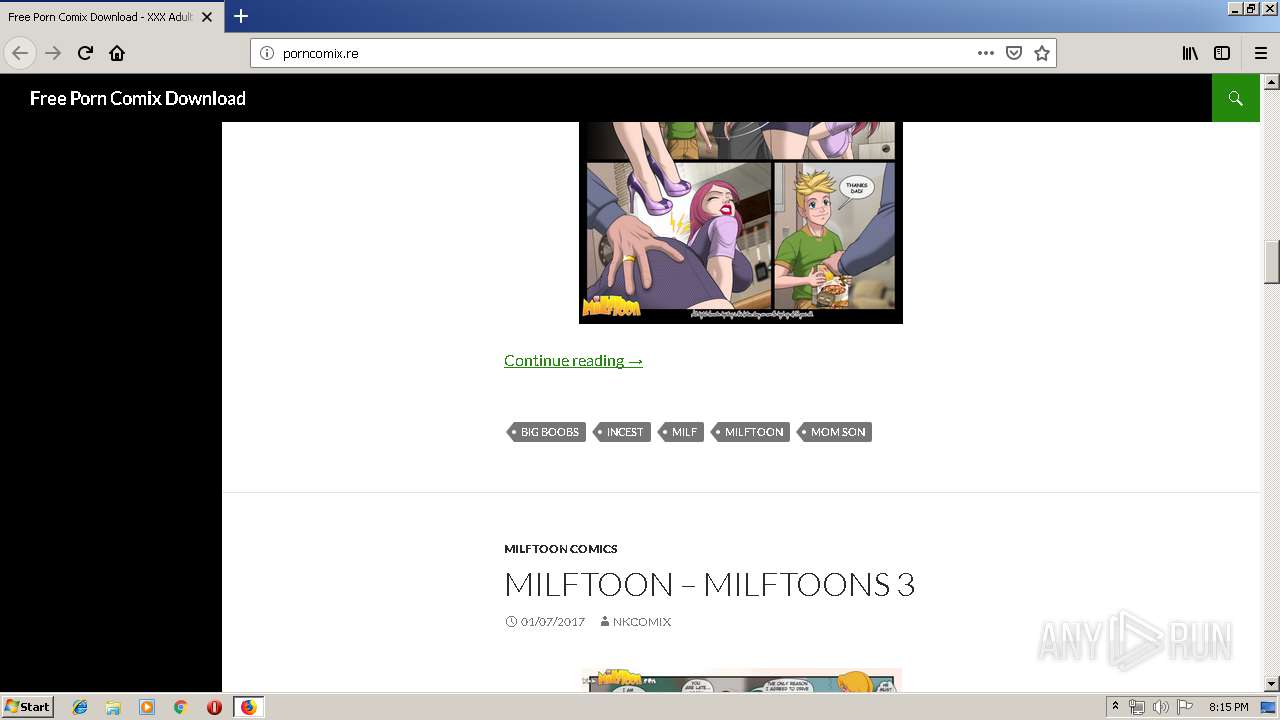Go back using the browser back arrow

point(20,53)
